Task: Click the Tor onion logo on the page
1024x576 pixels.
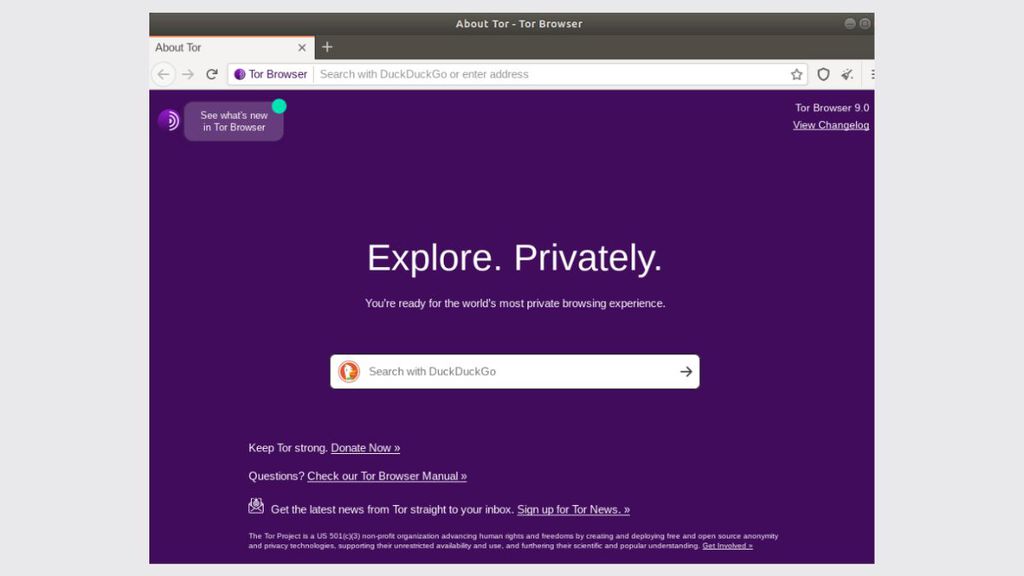Action: pos(168,121)
